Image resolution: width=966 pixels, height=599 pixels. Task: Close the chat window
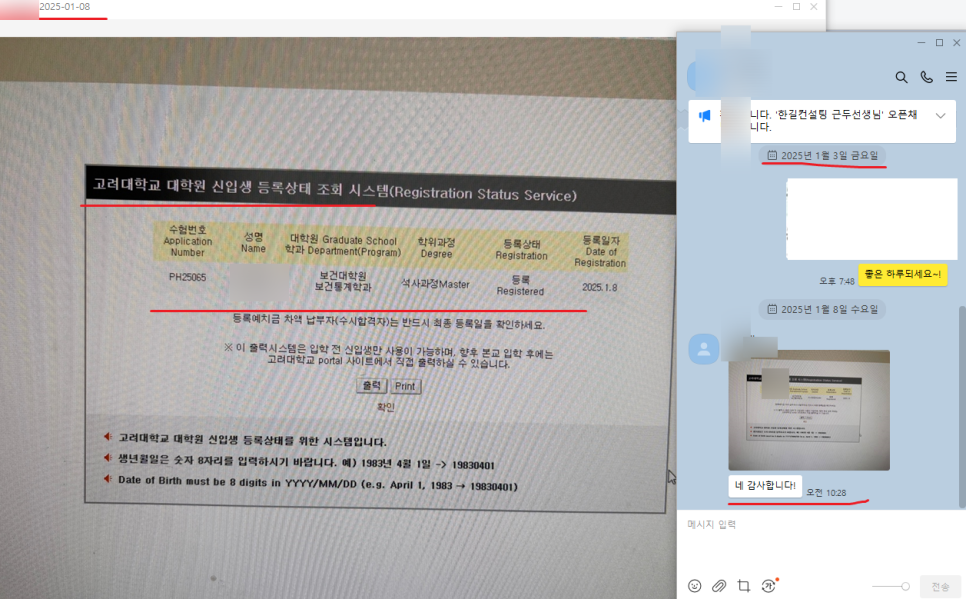(x=957, y=43)
